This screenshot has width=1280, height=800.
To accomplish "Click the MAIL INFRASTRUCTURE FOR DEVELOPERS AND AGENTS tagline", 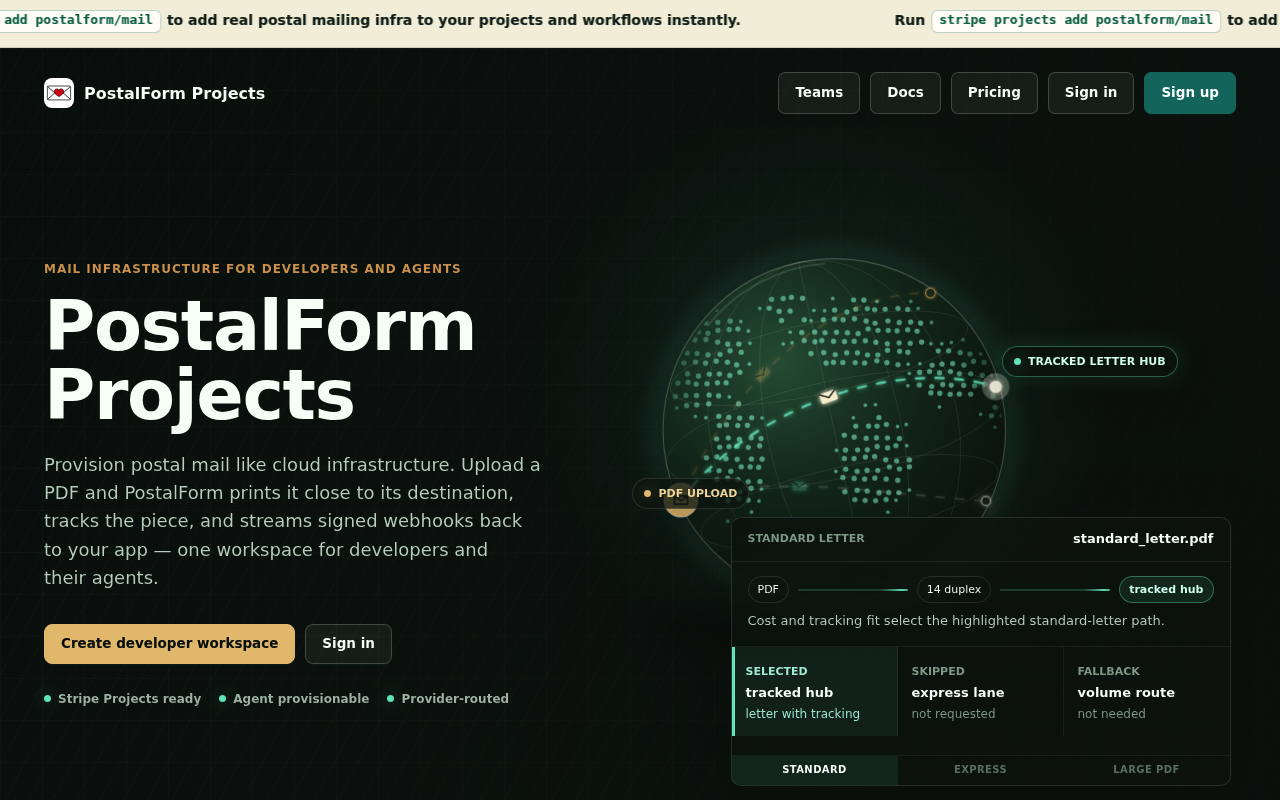I will (x=253, y=269).
